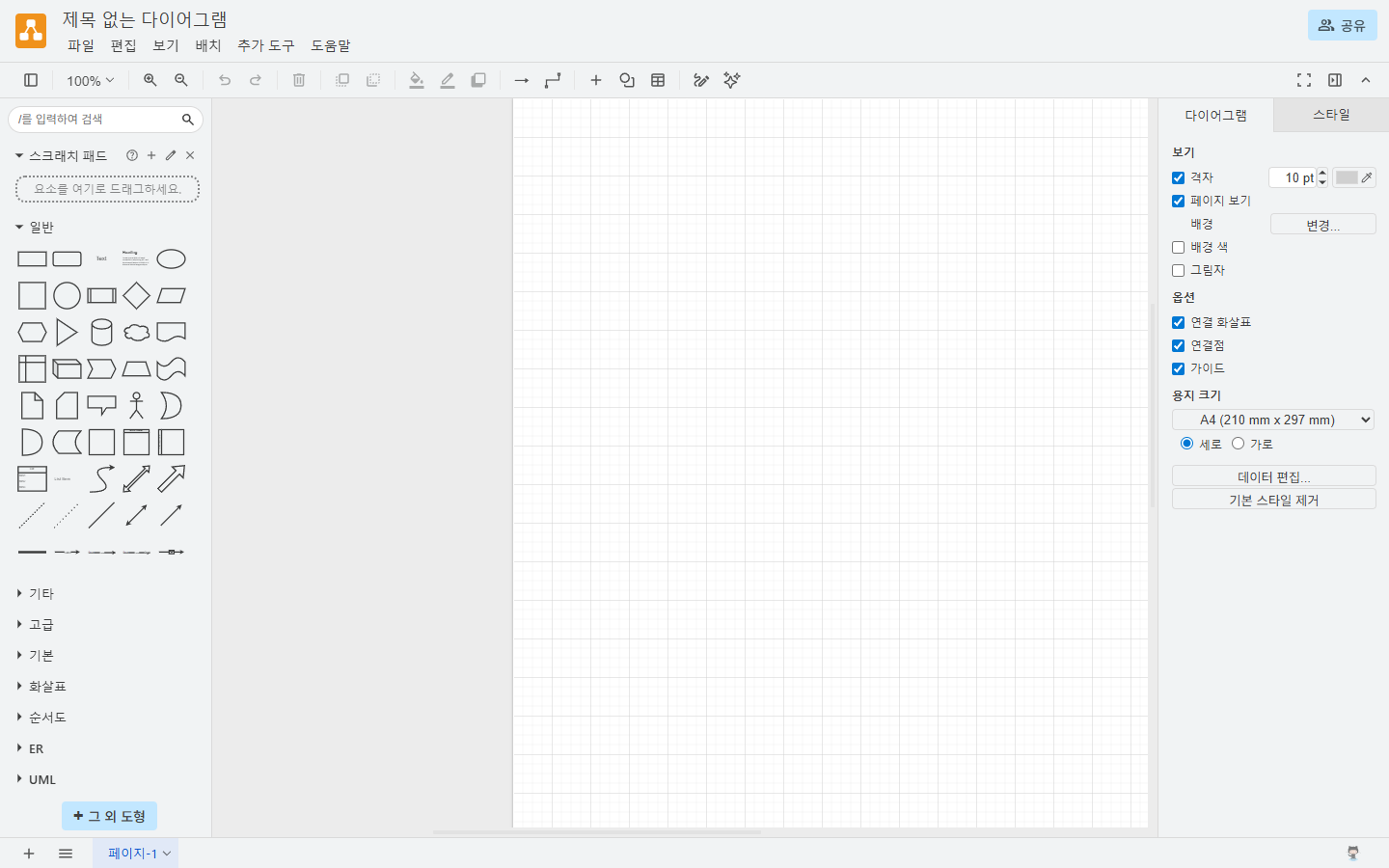Open the paper size dropdown

[1273, 420]
